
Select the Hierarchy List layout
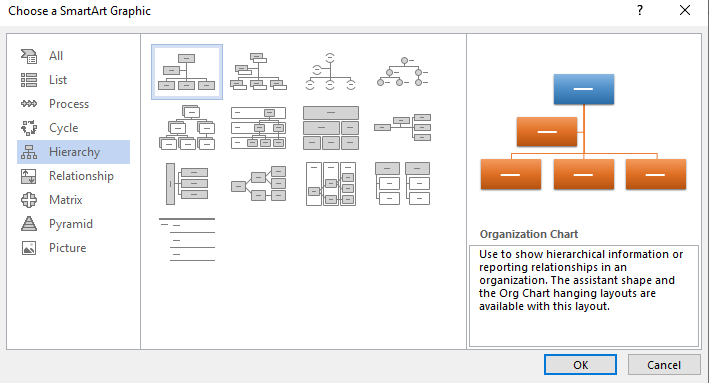(402, 184)
